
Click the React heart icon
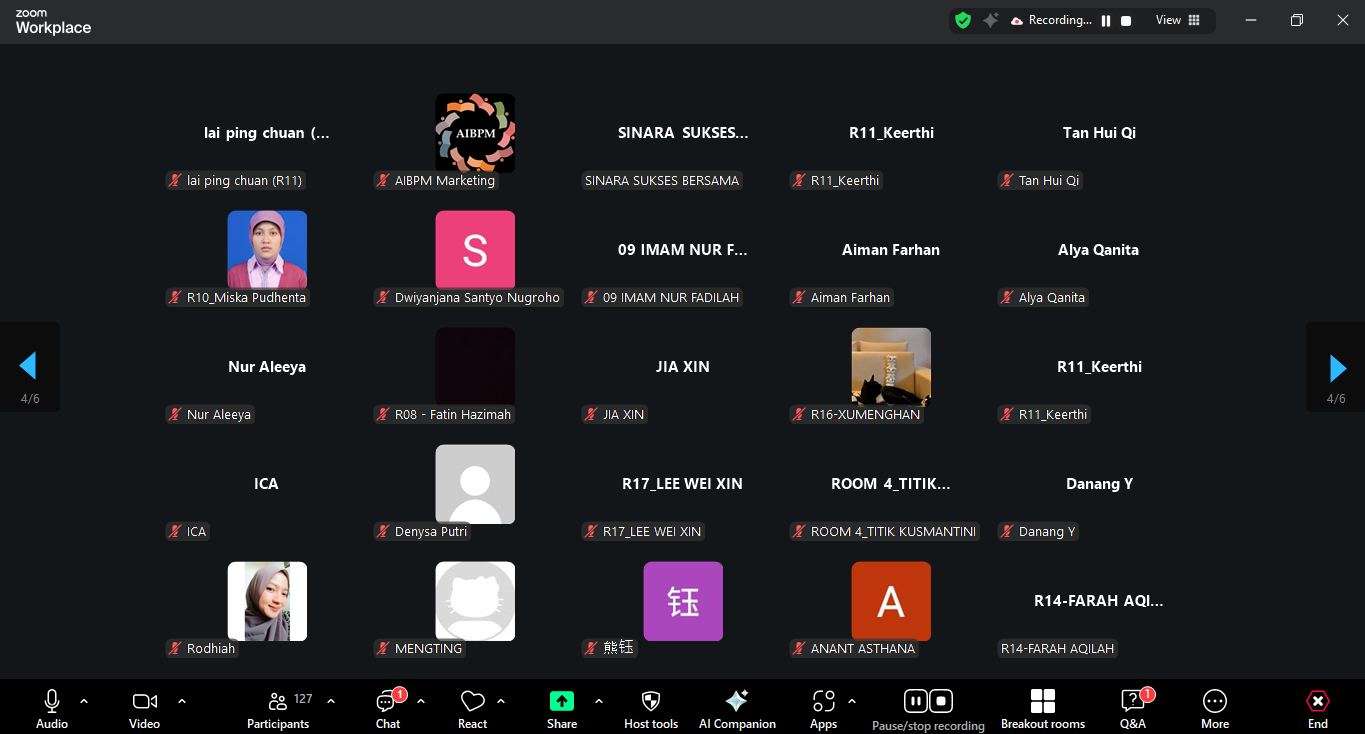(472, 701)
